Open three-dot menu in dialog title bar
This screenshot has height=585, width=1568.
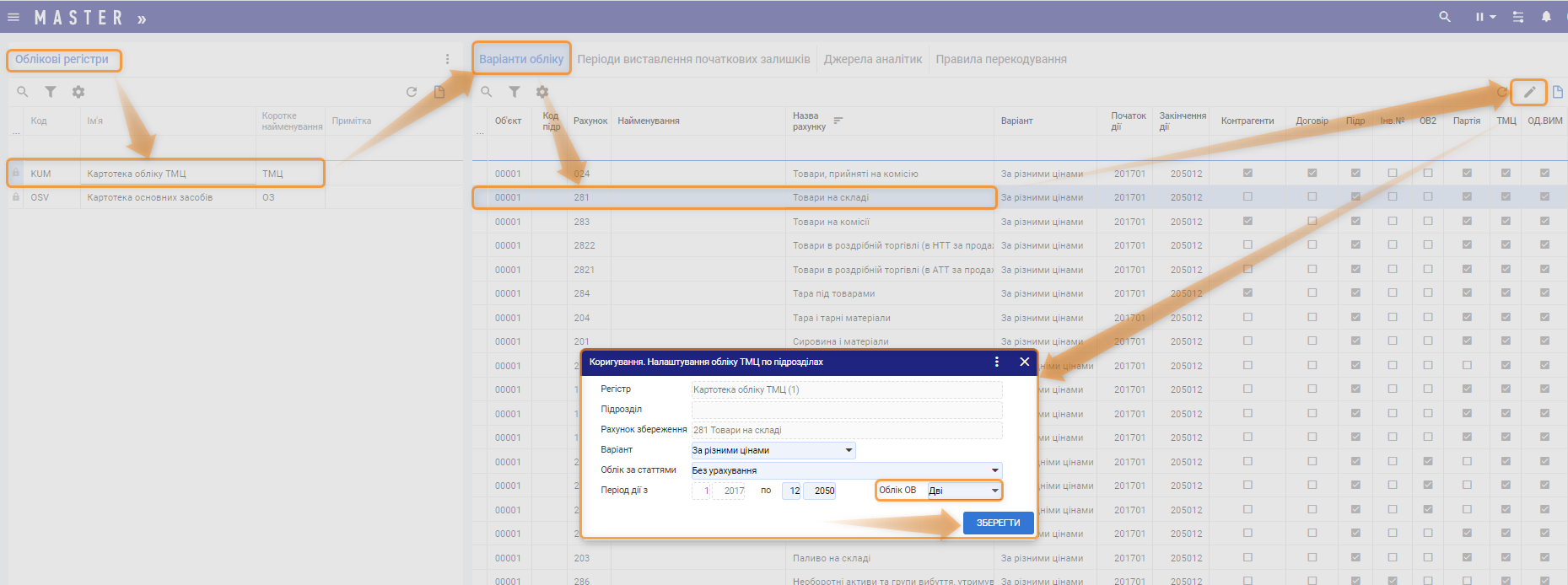(x=997, y=362)
